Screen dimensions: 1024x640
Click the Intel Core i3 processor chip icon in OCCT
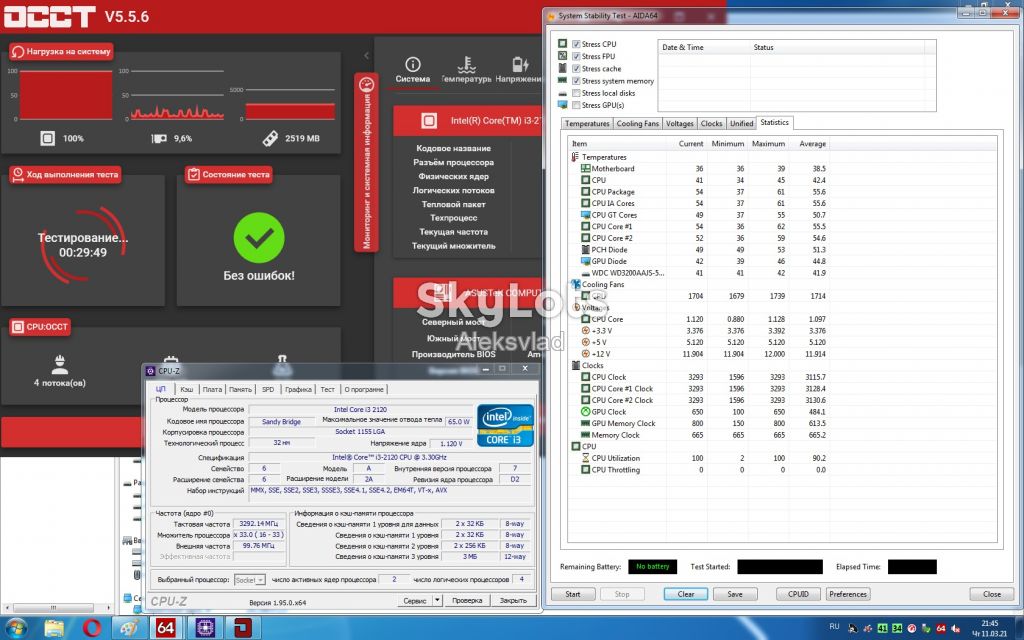click(429, 121)
